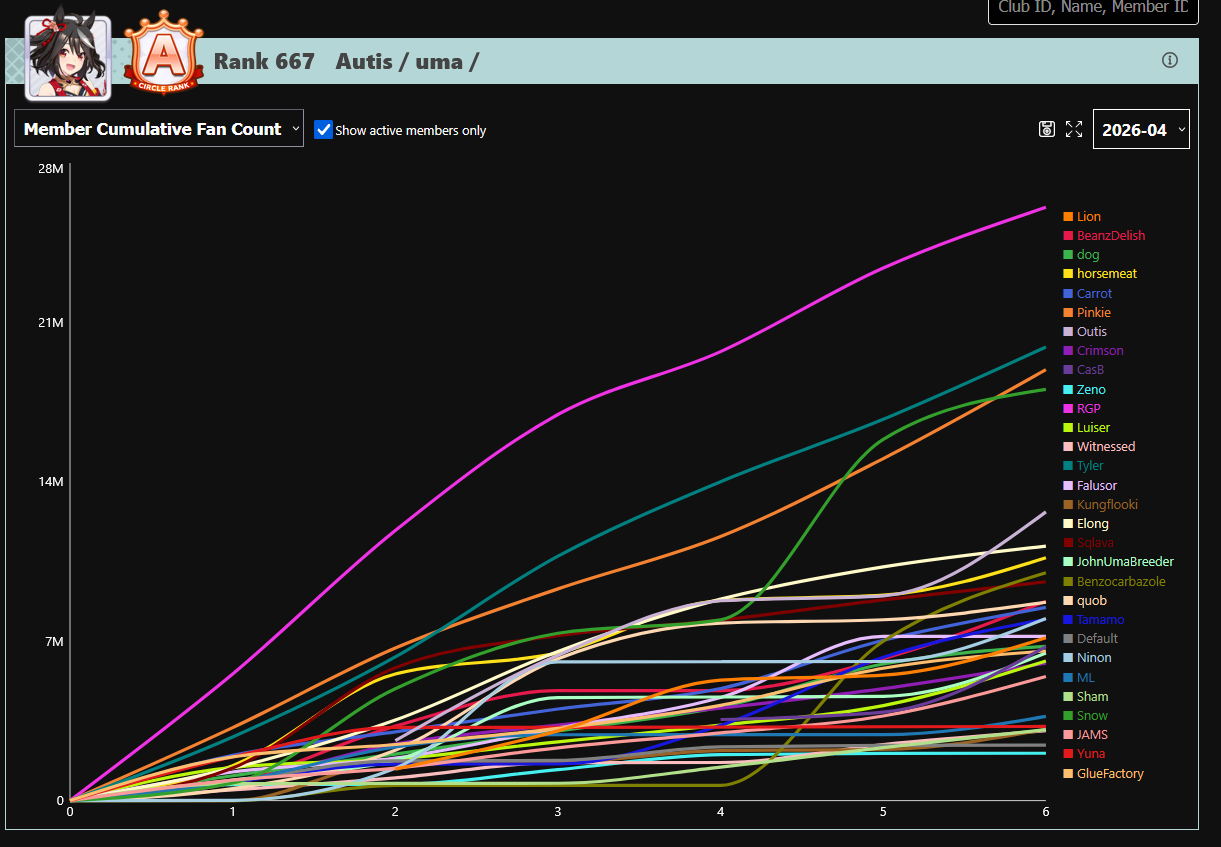Click quob legend entry
The width and height of the screenshot is (1221, 847).
coord(1085,600)
